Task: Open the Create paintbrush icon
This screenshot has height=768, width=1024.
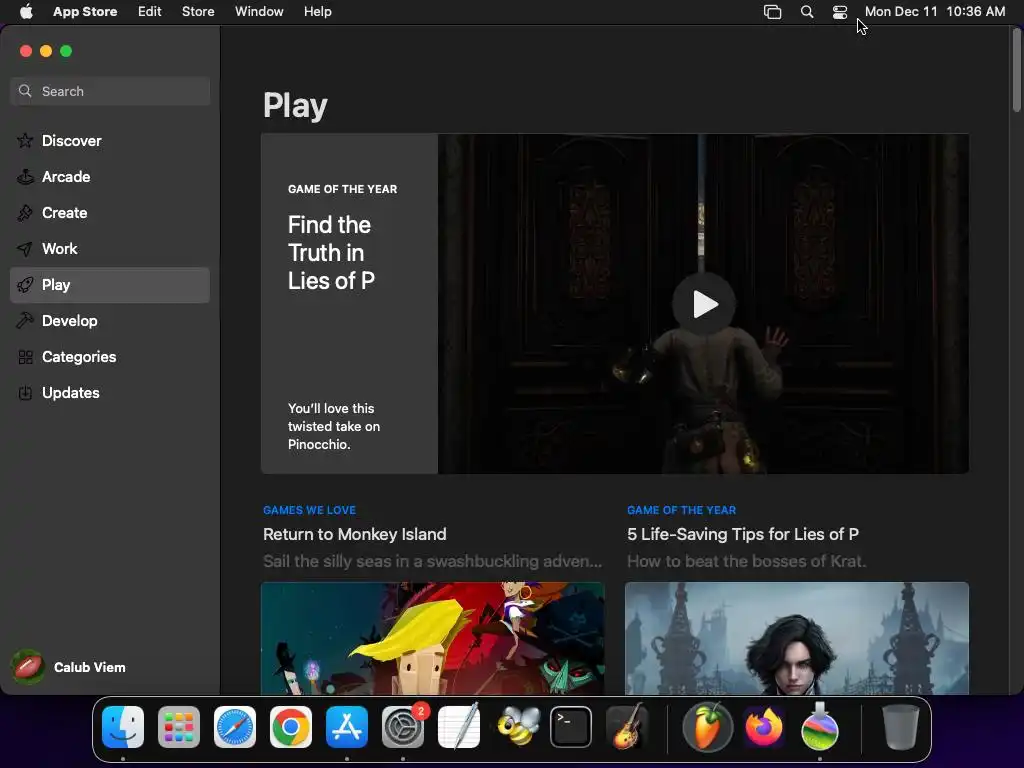Action: pos(25,213)
